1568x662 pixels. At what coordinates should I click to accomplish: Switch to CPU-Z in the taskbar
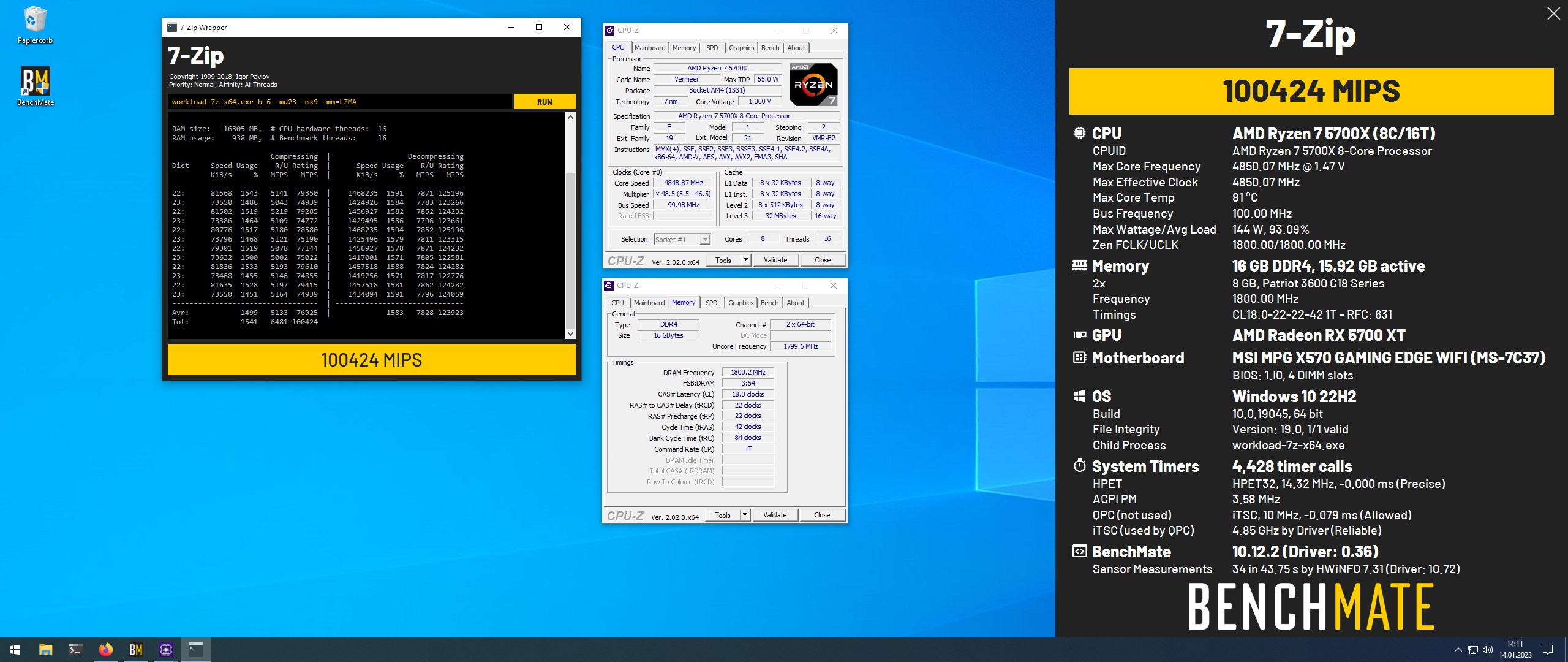click(165, 650)
